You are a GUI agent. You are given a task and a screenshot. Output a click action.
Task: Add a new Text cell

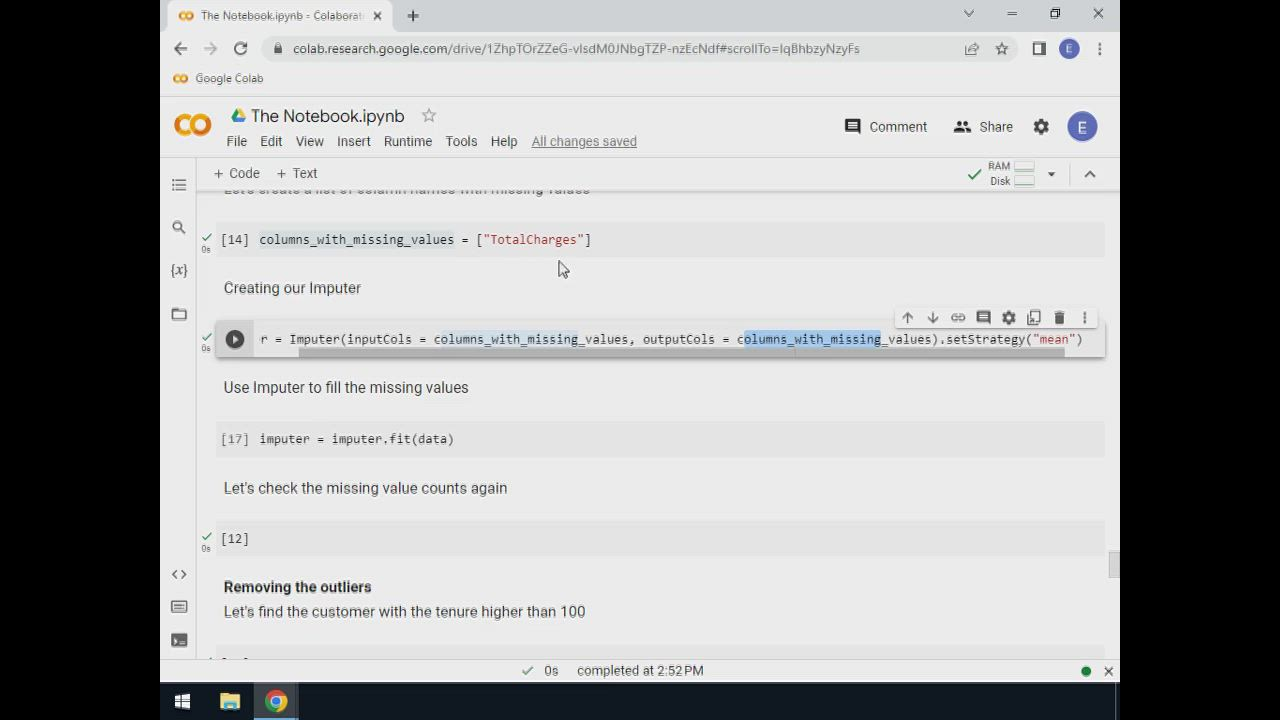[297, 173]
